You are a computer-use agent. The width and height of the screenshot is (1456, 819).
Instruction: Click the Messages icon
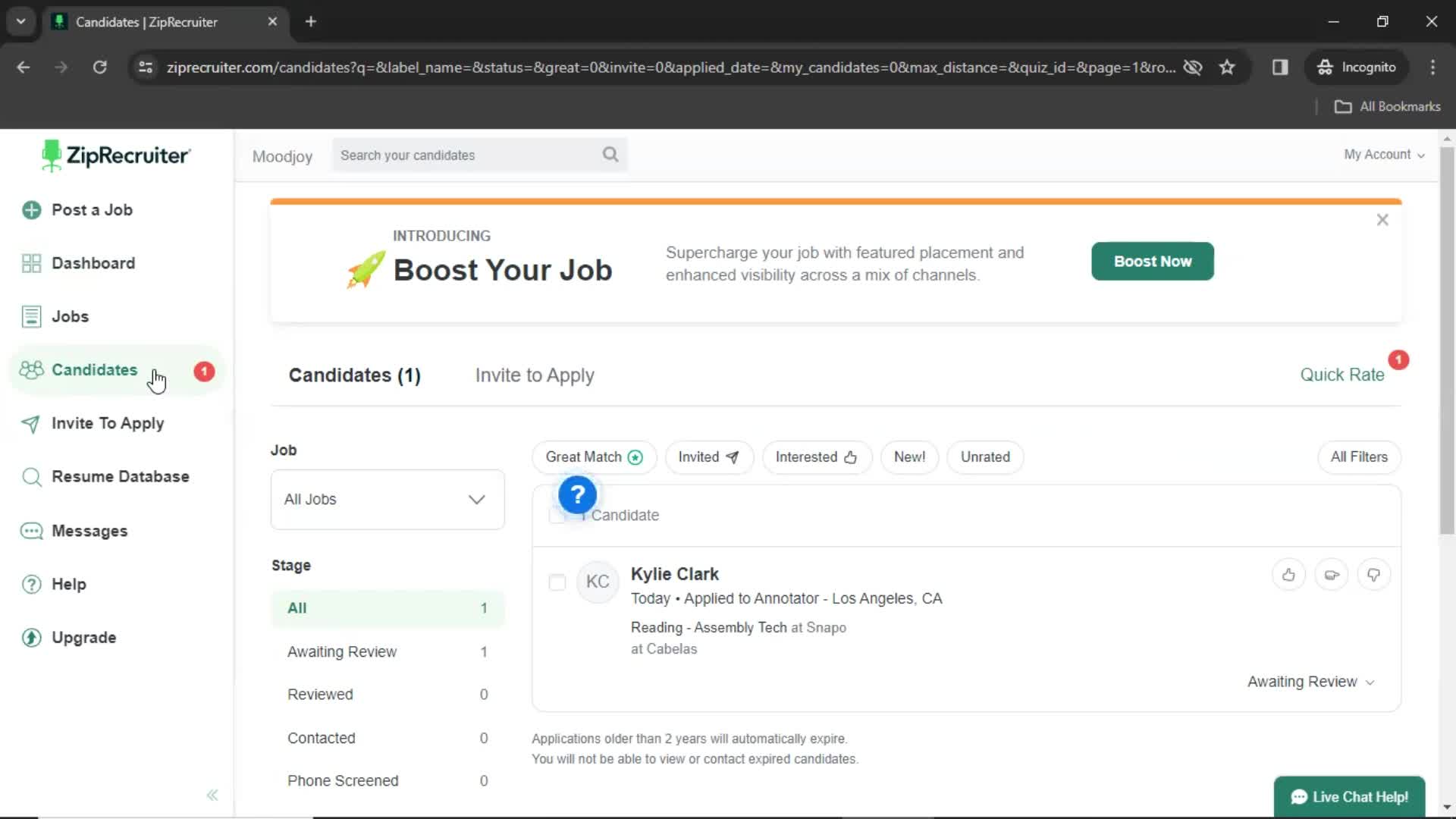tap(31, 531)
